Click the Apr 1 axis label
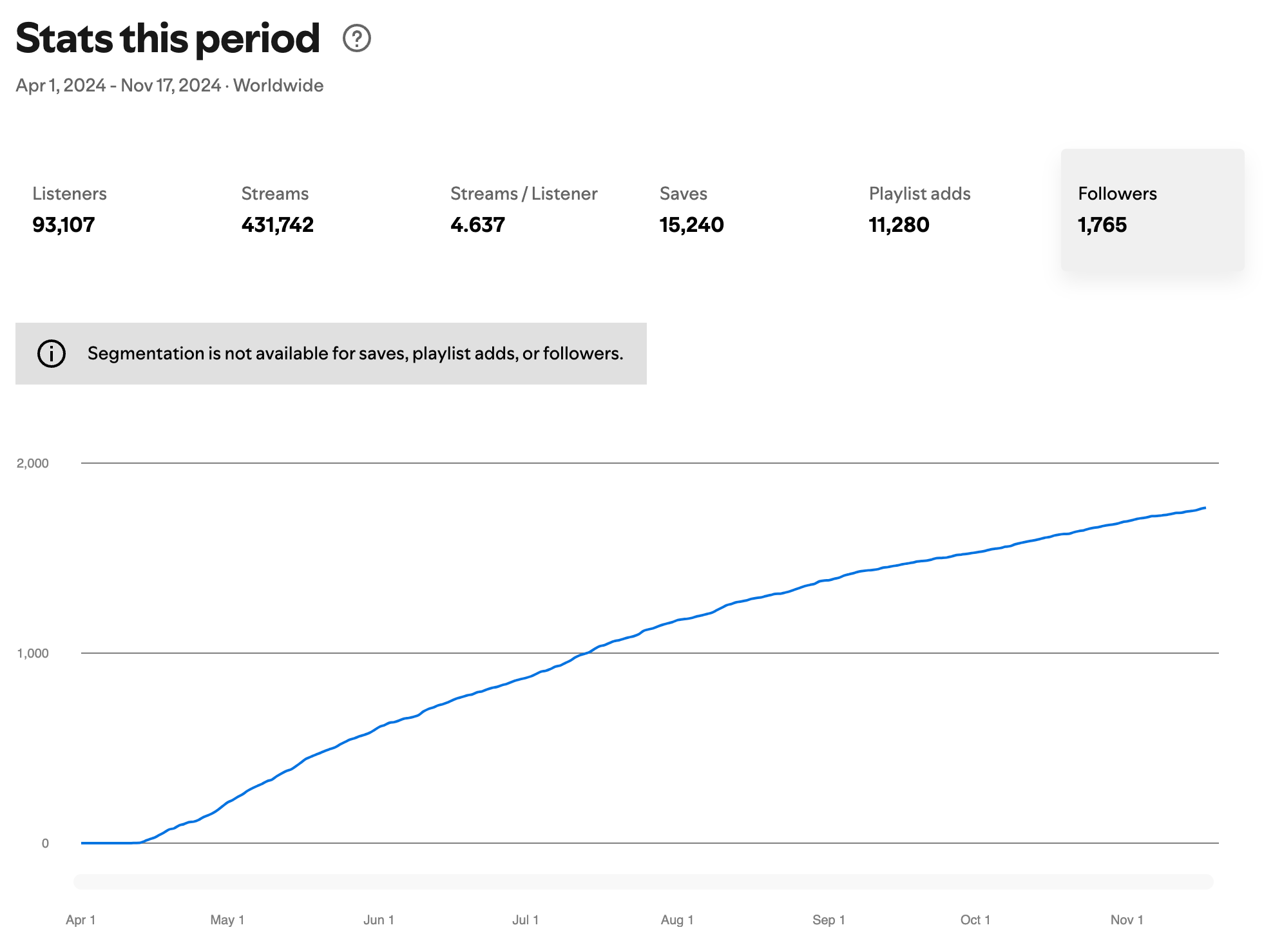 coord(81,920)
